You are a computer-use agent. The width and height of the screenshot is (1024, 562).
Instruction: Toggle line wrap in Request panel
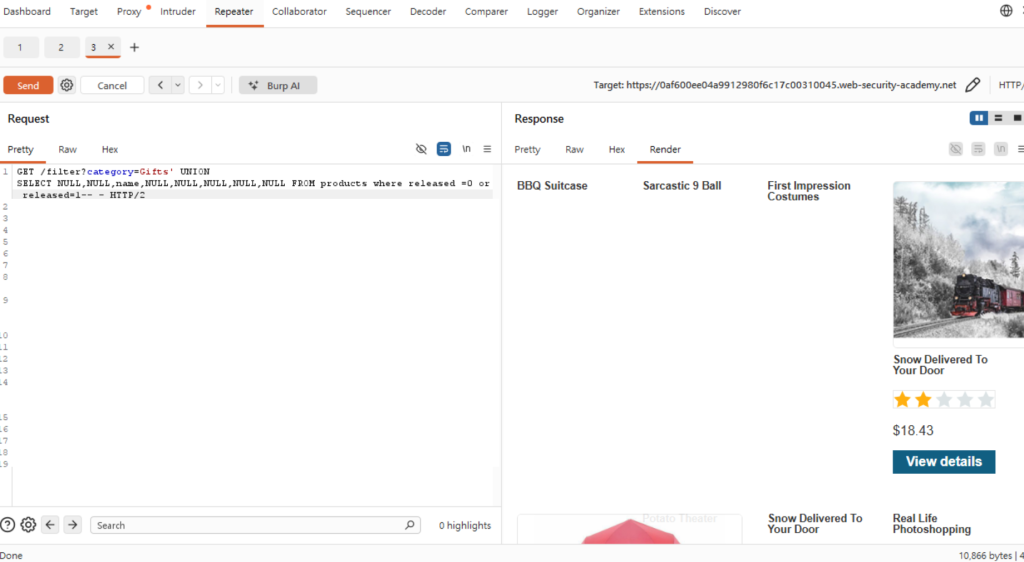tap(443, 149)
